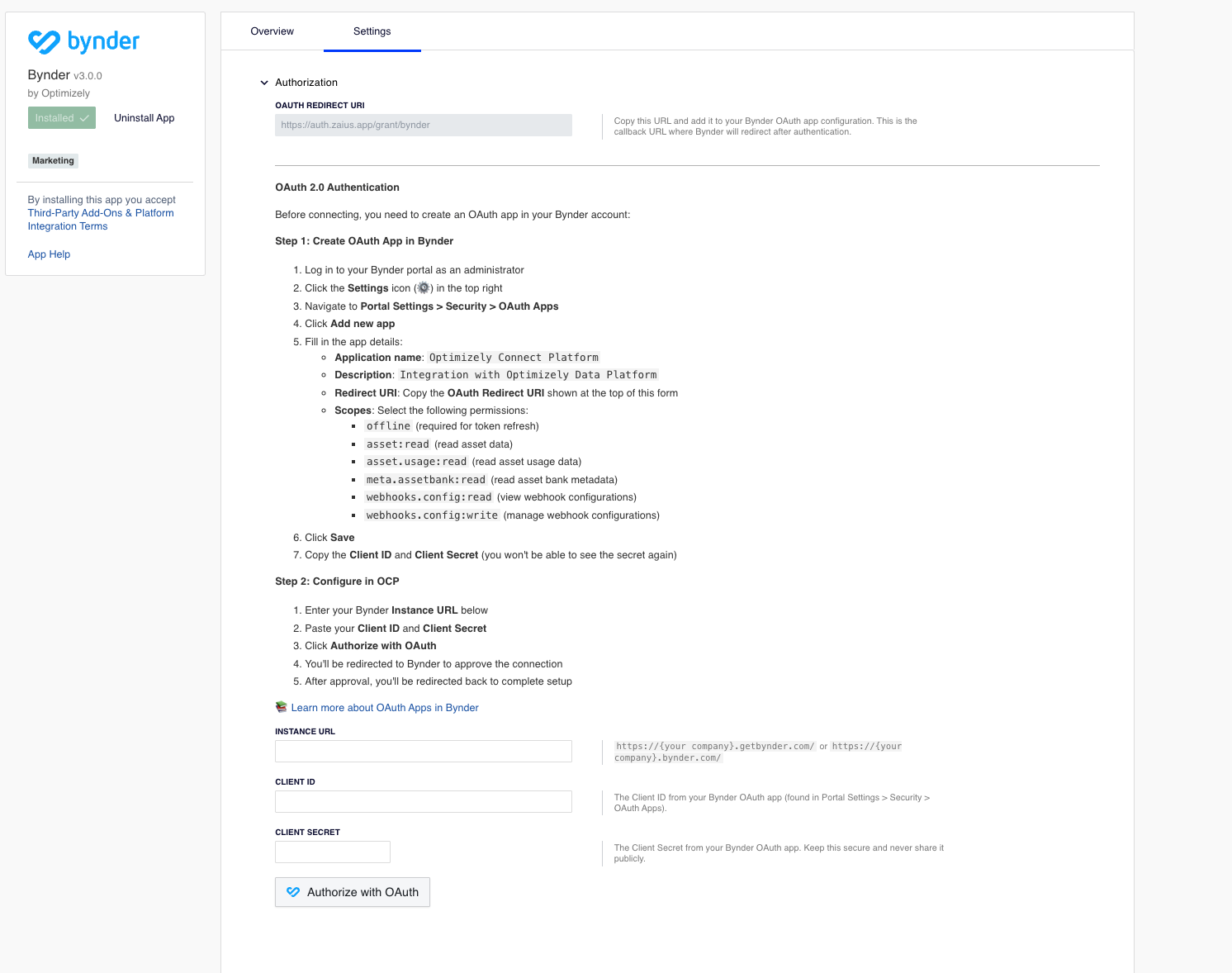Select the Client Secret input box

click(x=332, y=852)
